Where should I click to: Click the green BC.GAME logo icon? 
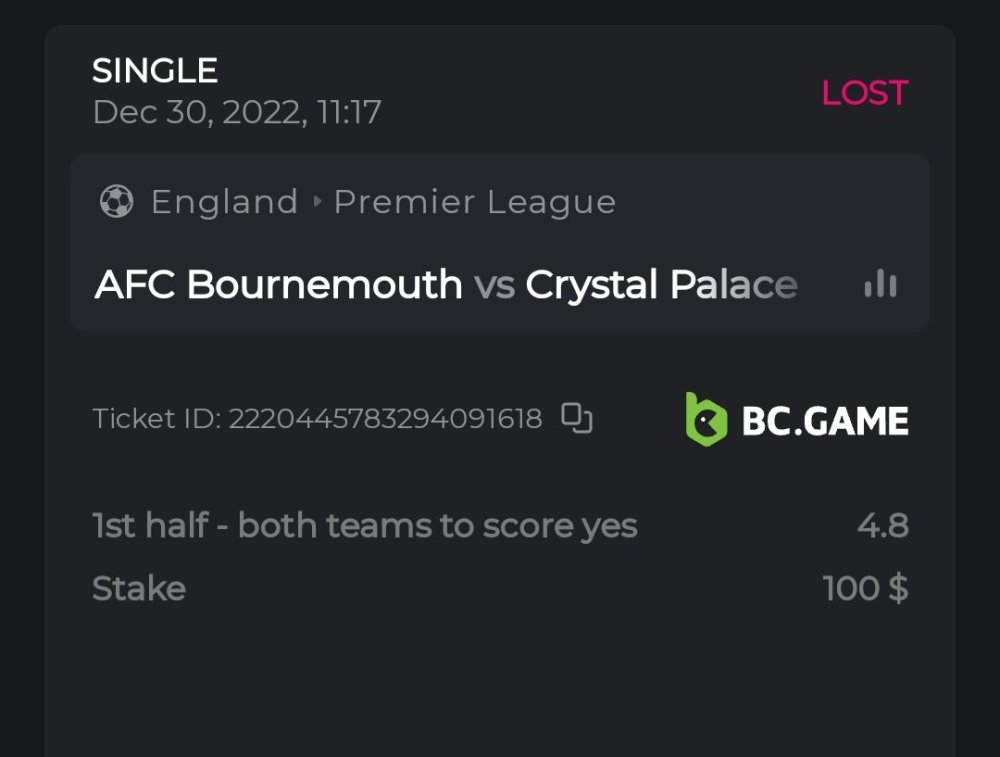coord(706,419)
